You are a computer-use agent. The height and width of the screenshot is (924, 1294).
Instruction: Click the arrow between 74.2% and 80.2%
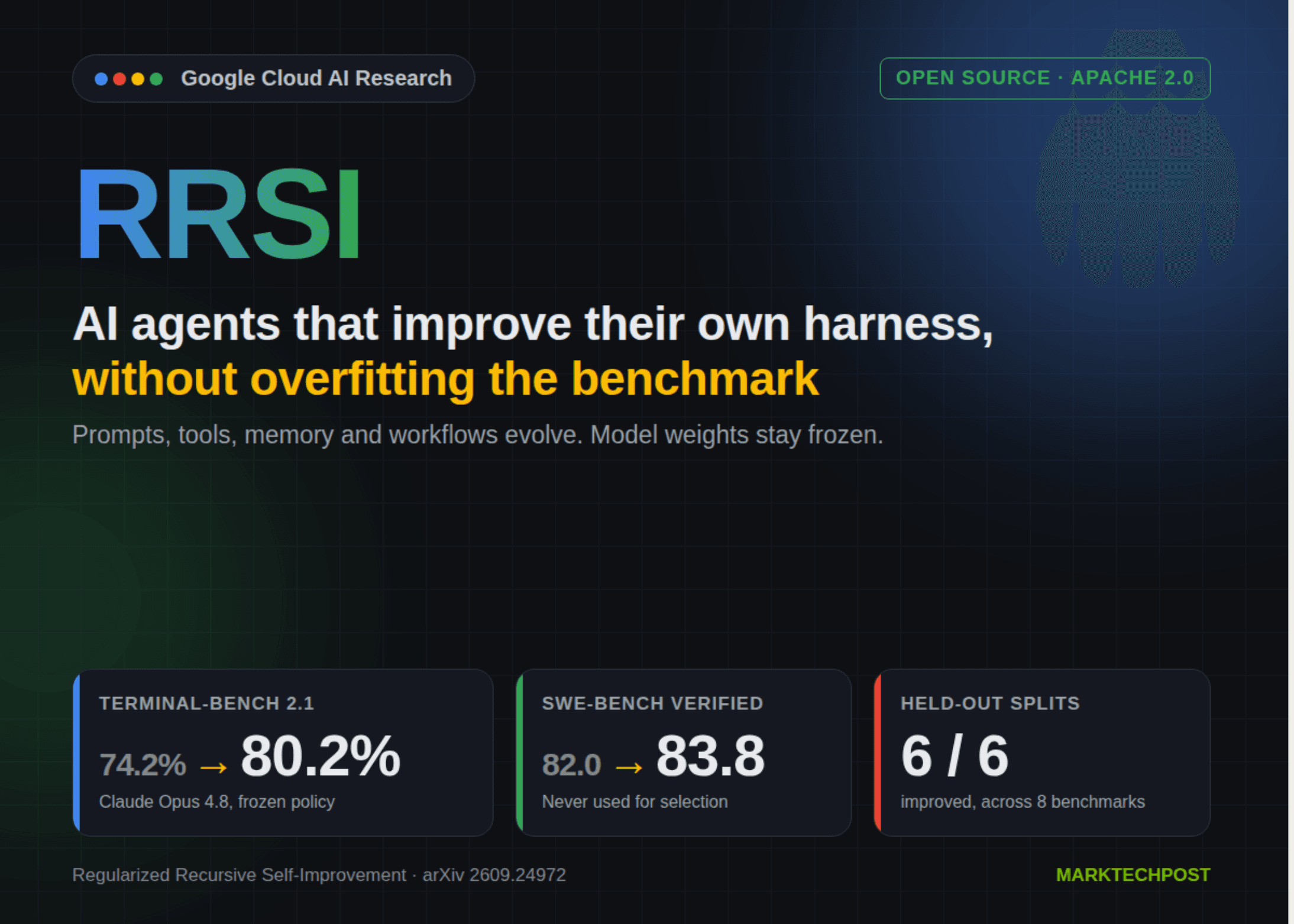point(213,767)
